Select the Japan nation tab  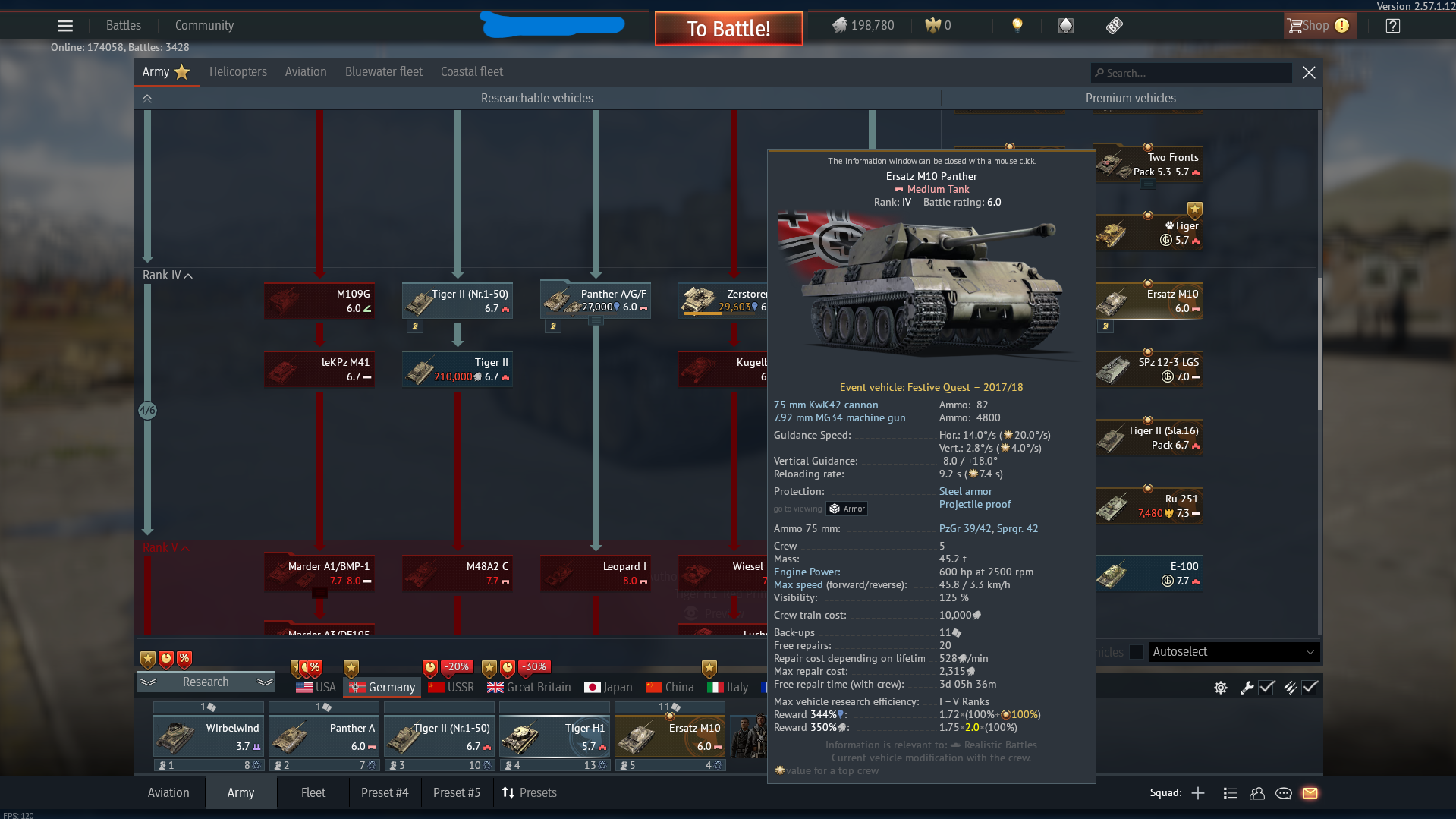609,688
